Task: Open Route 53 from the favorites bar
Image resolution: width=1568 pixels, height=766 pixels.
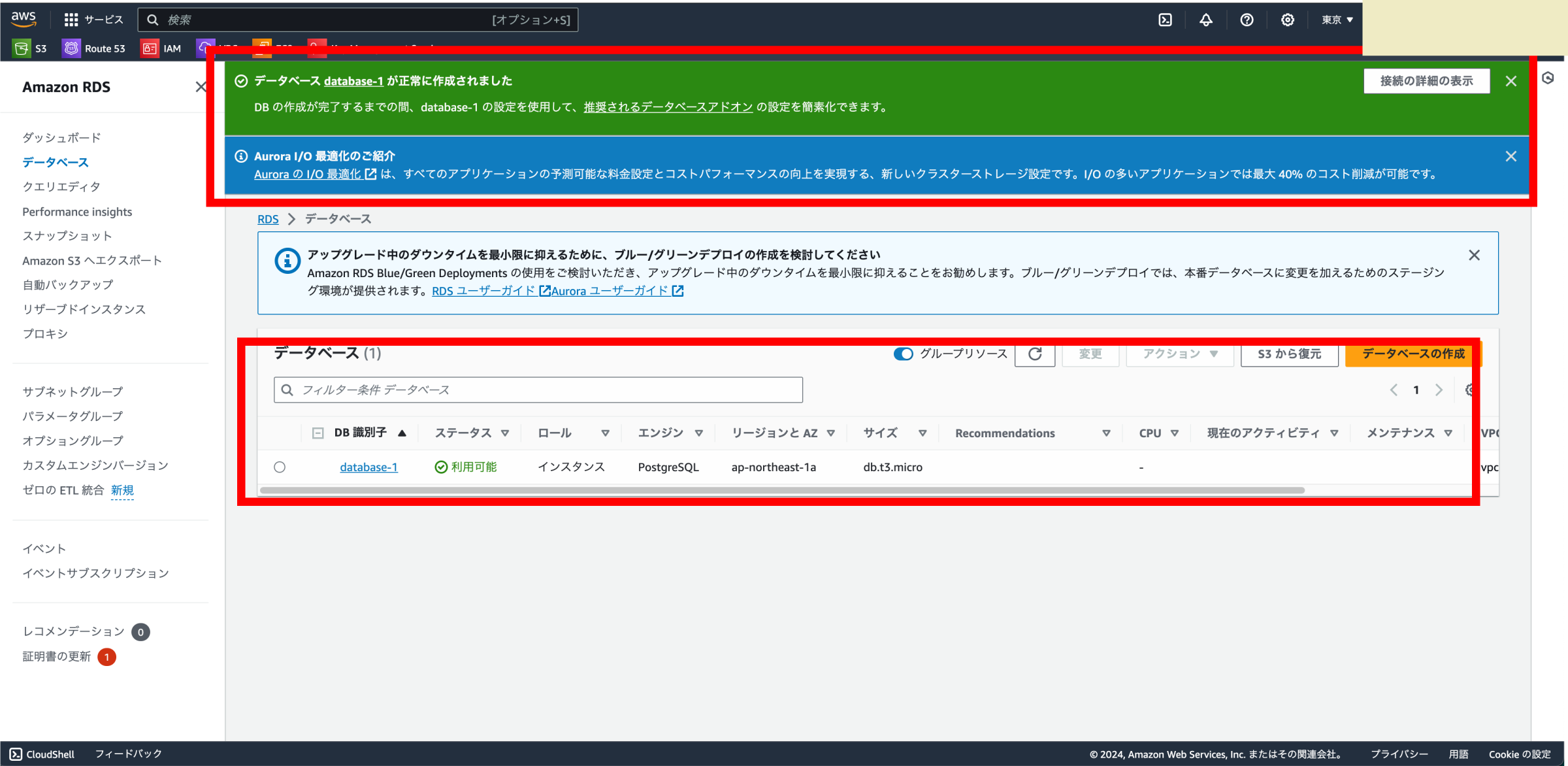Action: click(x=95, y=48)
